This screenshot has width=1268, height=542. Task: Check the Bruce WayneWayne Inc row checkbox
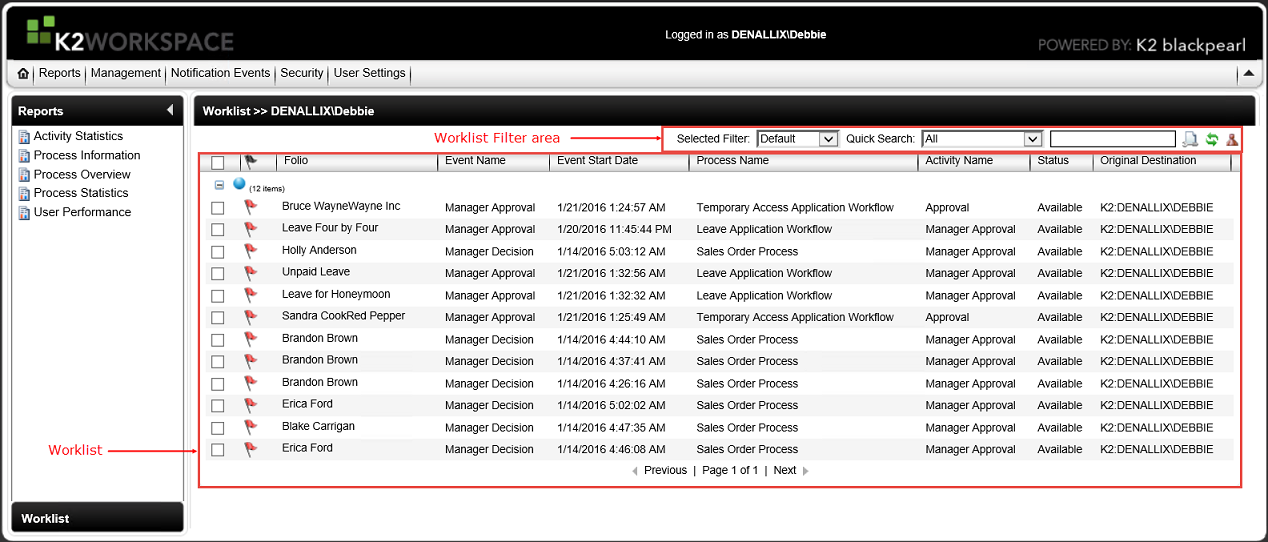218,208
